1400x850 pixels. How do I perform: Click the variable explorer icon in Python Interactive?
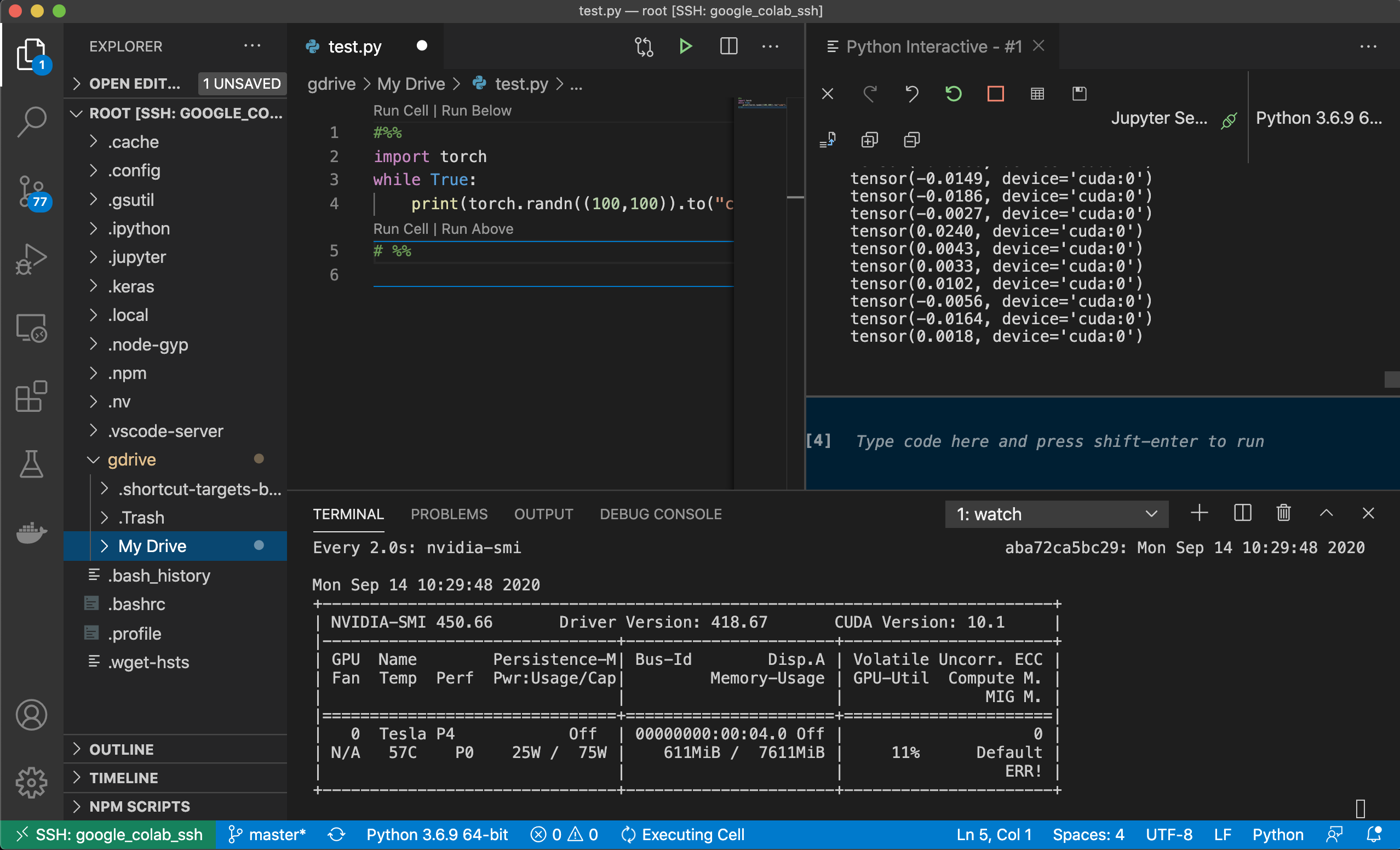tap(1036, 92)
